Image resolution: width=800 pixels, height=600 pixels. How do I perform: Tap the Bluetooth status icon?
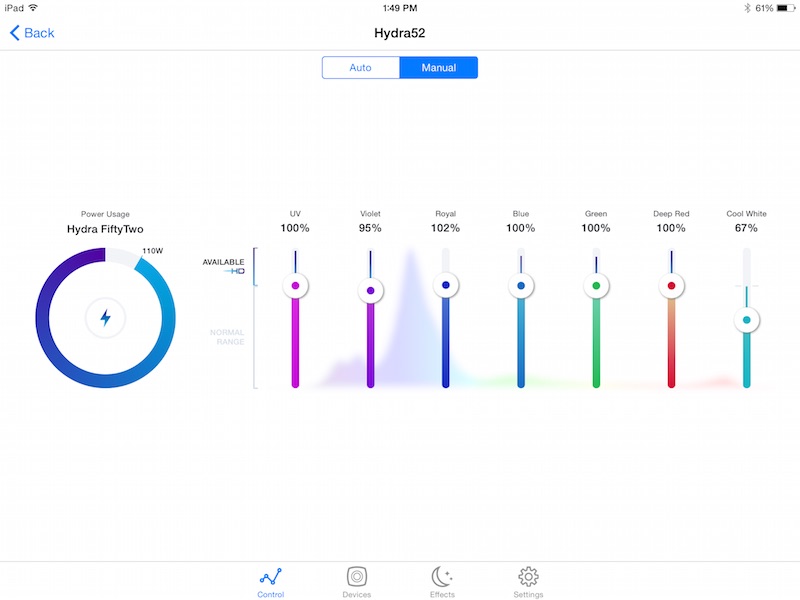(746, 8)
